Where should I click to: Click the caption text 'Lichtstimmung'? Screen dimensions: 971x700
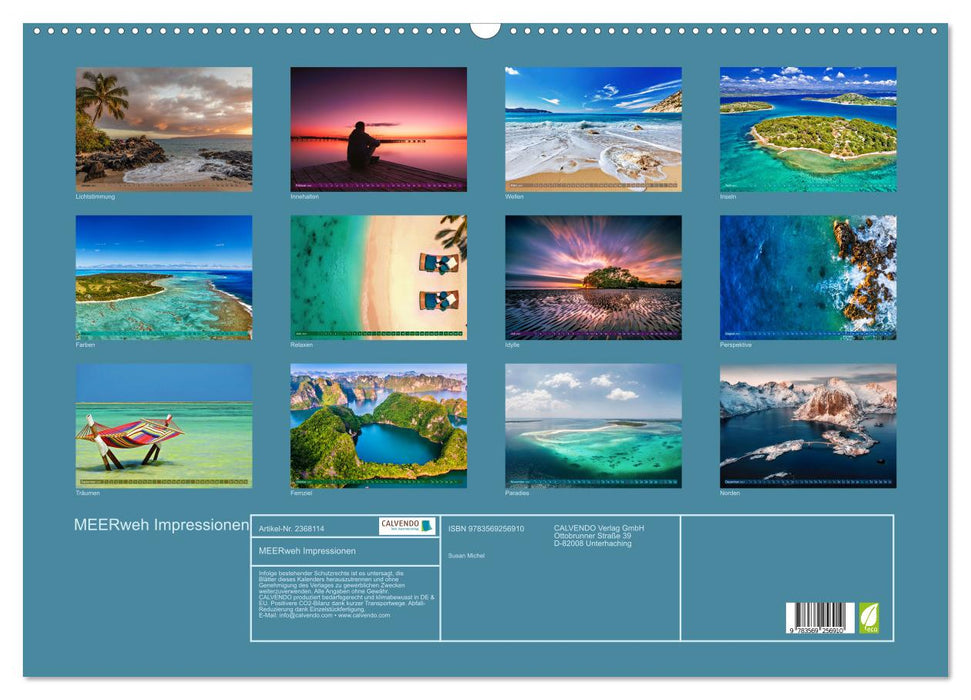[x=95, y=196]
